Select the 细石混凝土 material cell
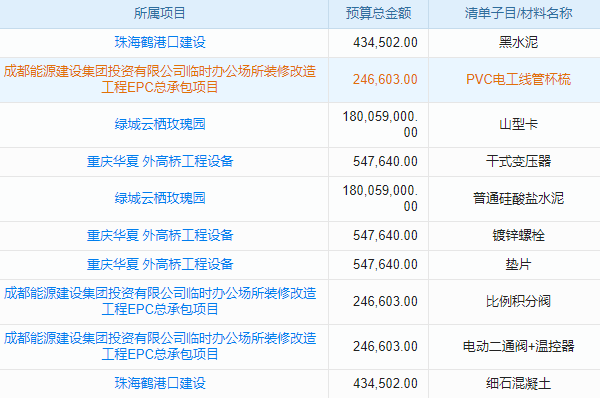The height and width of the screenshot is (398, 600). pos(518,383)
